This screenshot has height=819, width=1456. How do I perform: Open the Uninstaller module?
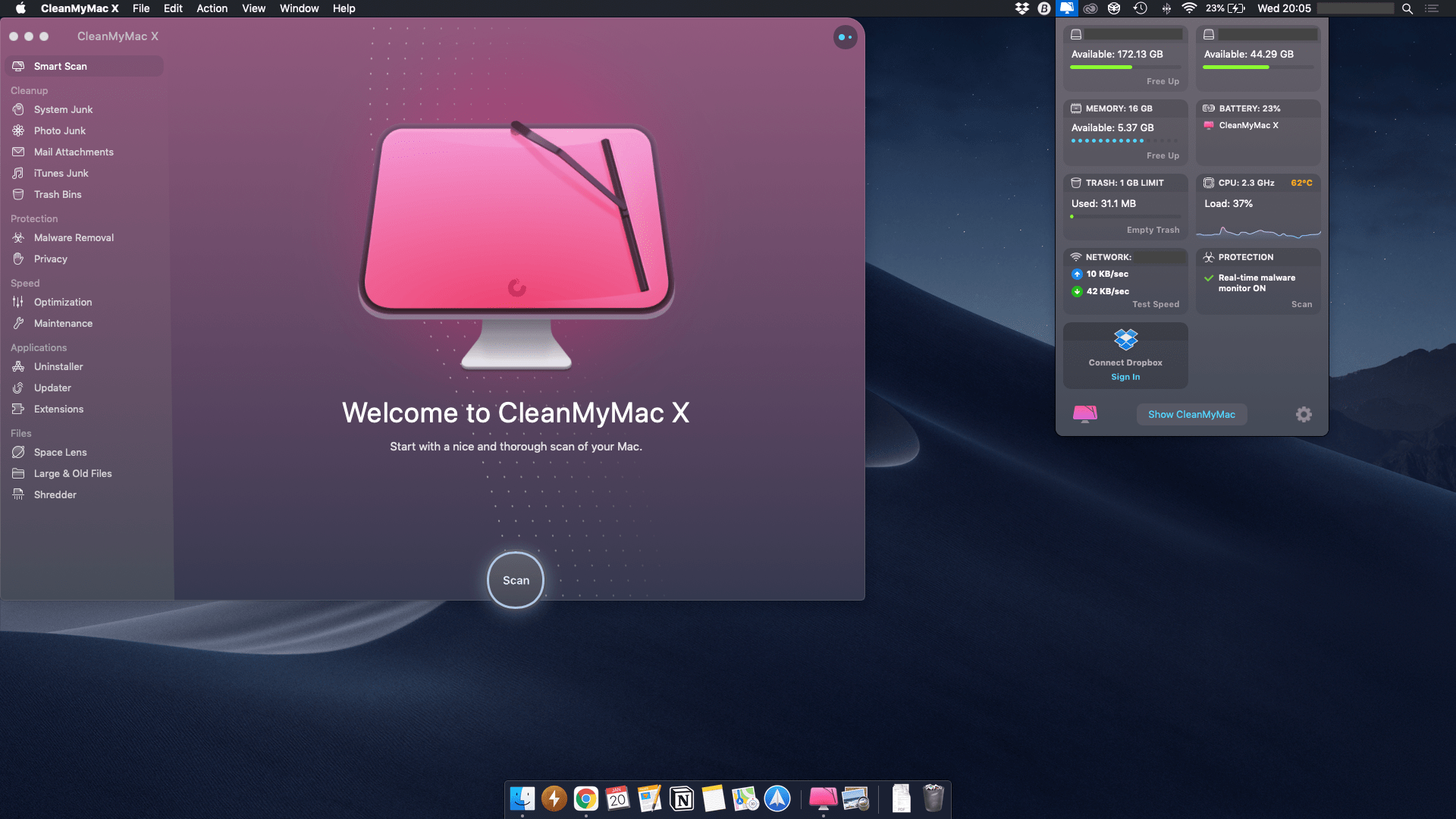point(58,366)
